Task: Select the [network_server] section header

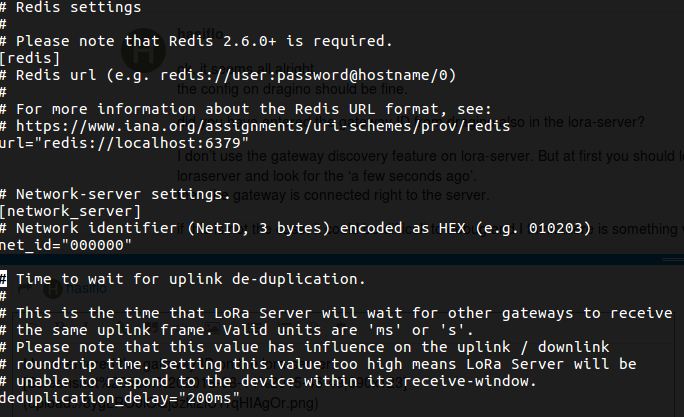Action: 70,211
